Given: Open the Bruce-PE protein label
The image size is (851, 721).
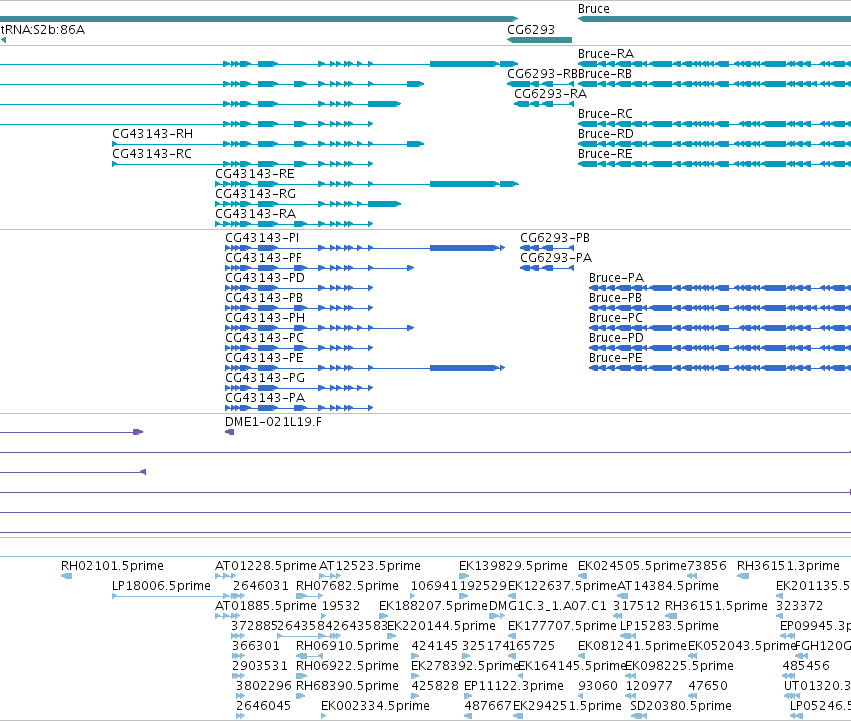Looking at the screenshot, I should pos(615,358).
